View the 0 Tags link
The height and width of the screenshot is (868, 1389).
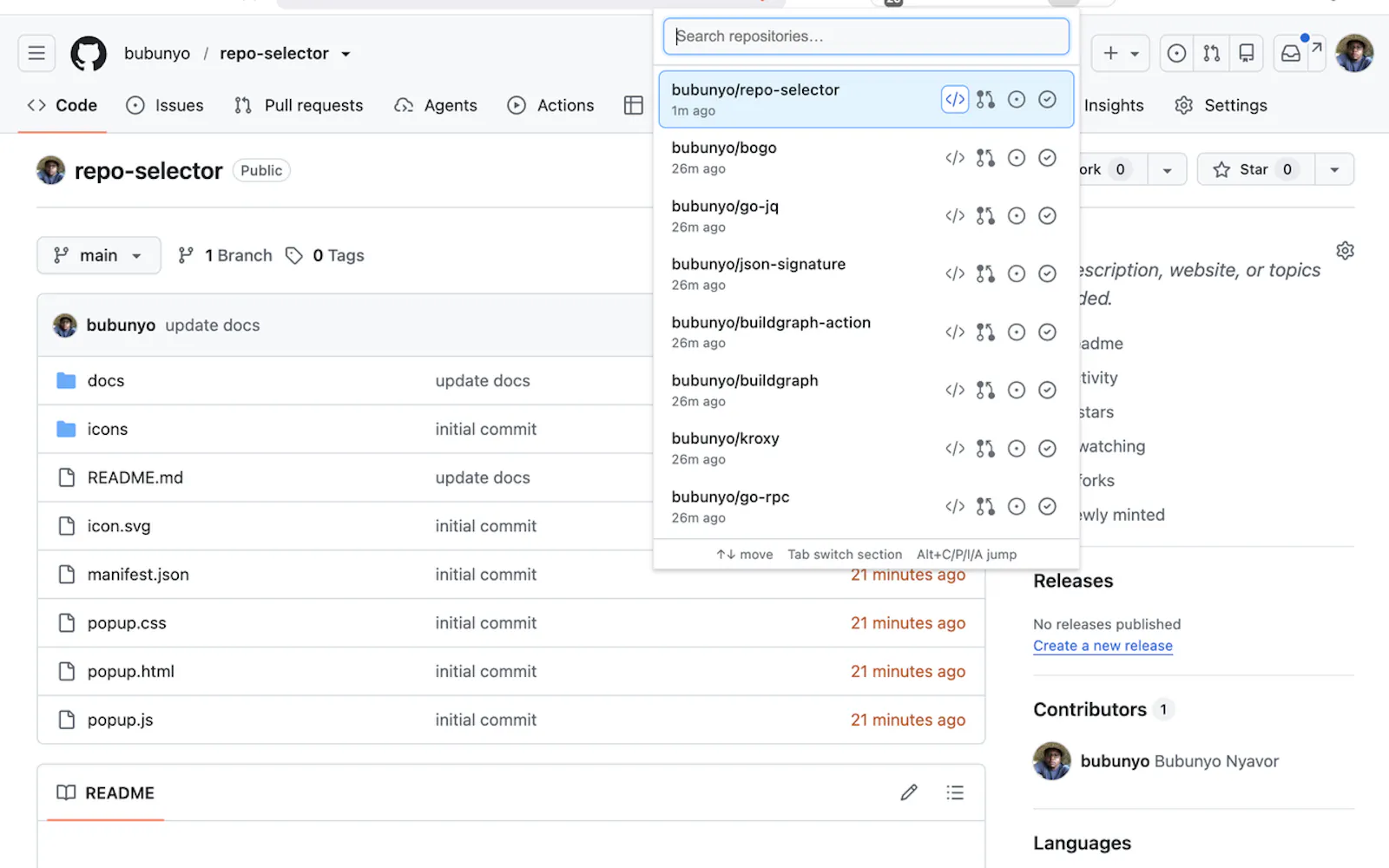326,255
